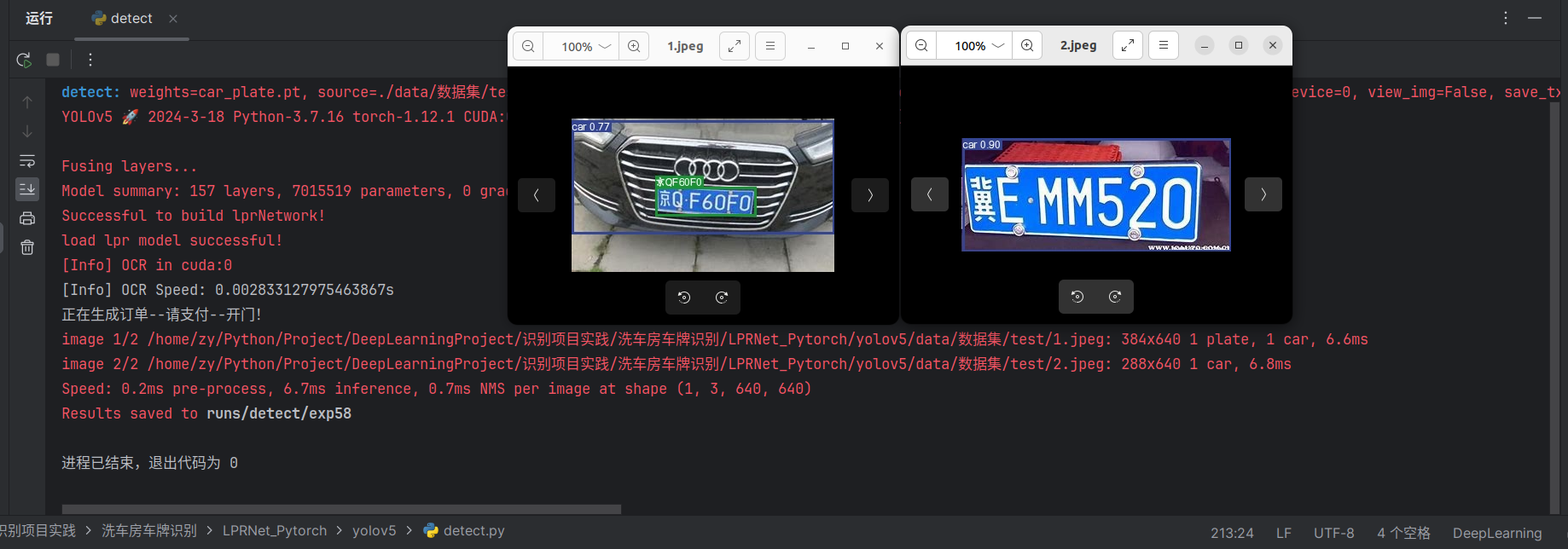Zoom in on 2.jpeg viewer
The image size is (1568, 549).
[1027, 46]
